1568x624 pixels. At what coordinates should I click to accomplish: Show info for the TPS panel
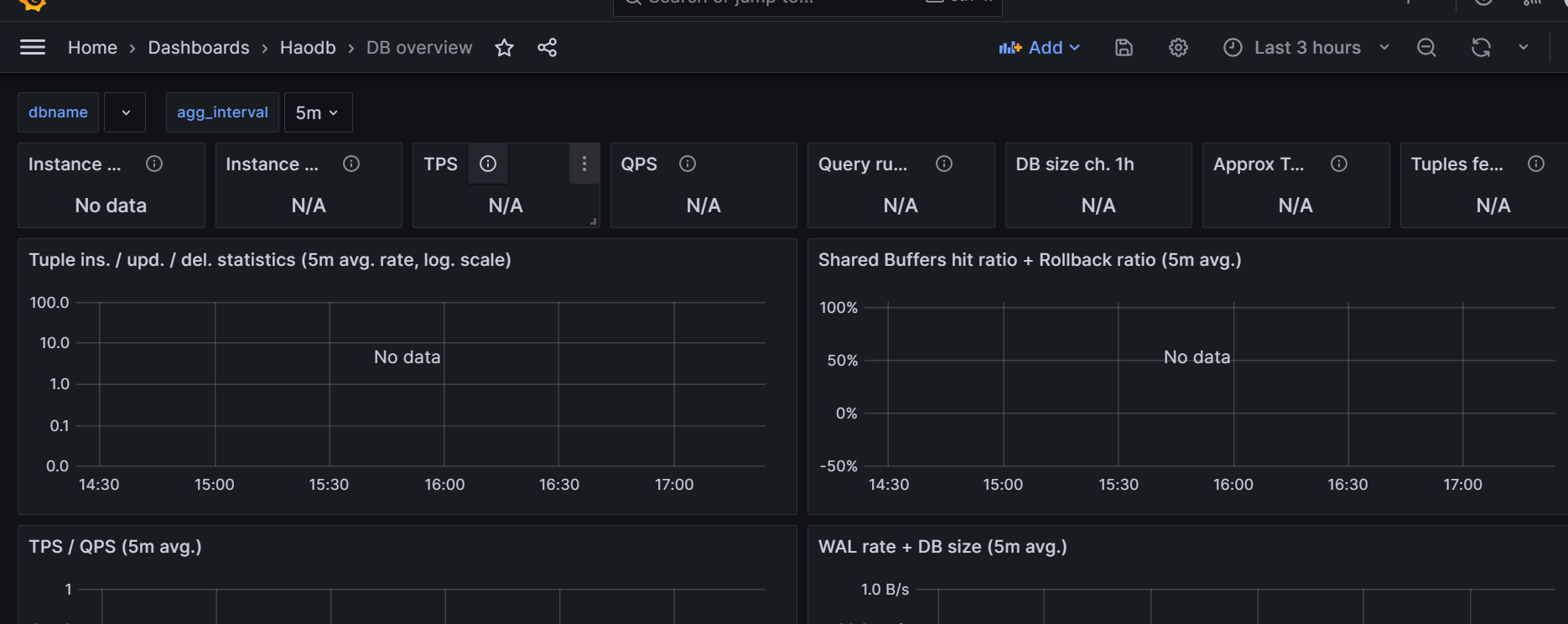pos(488,164)
